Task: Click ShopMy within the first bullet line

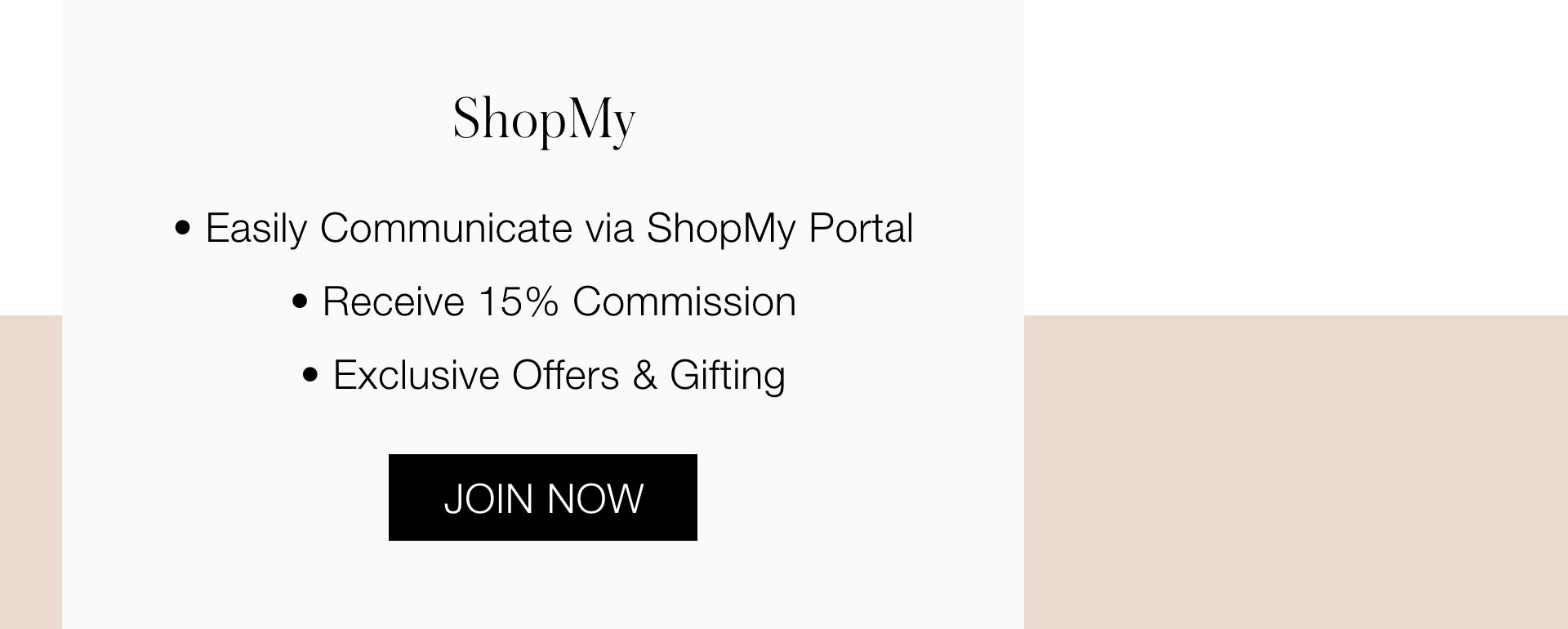Action: 720,229
